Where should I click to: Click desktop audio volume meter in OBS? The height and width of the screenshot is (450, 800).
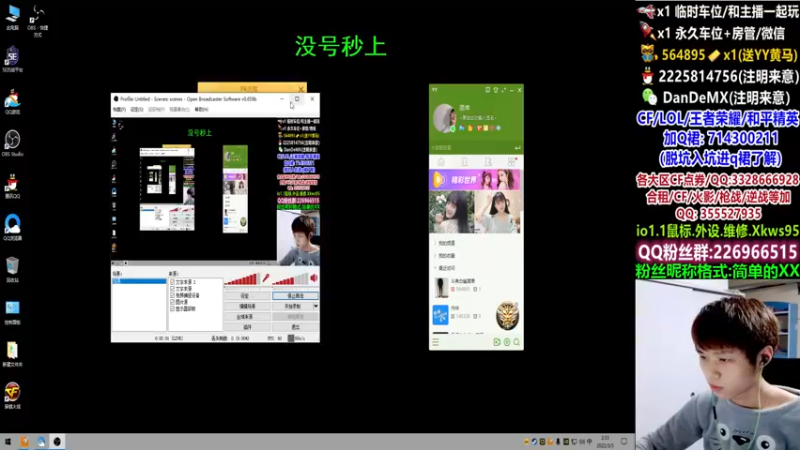coord(290,279)
